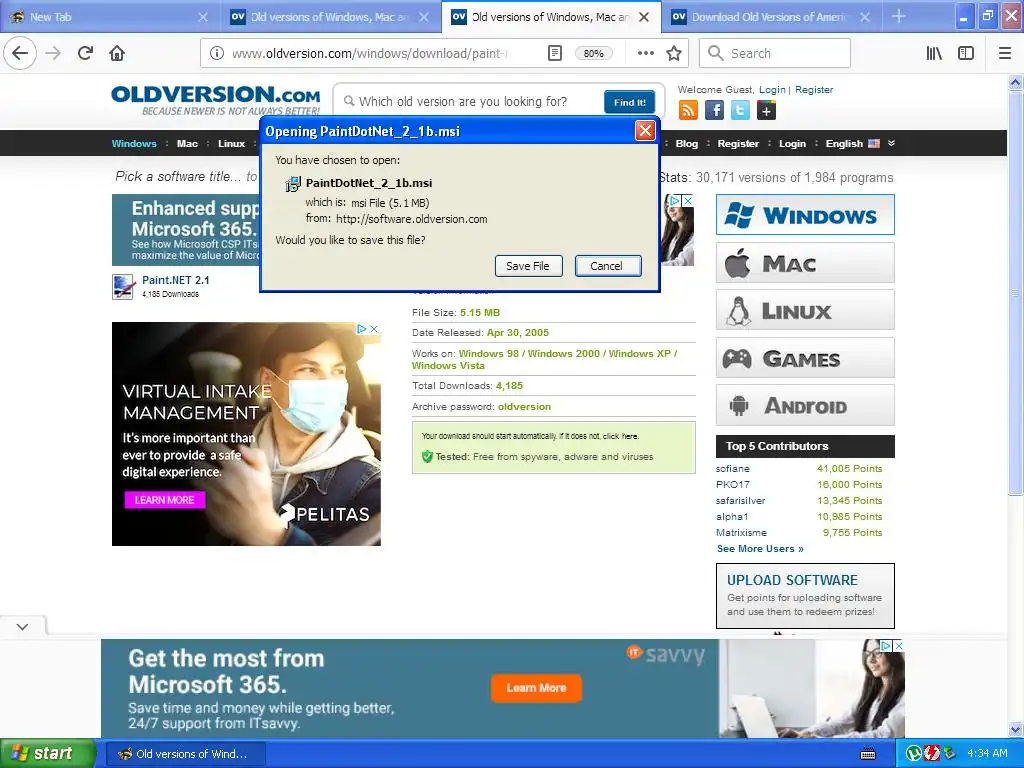This screenshot has width=1024, height=768.
Task: Click the browser Search box
Action: pos(775,54)
